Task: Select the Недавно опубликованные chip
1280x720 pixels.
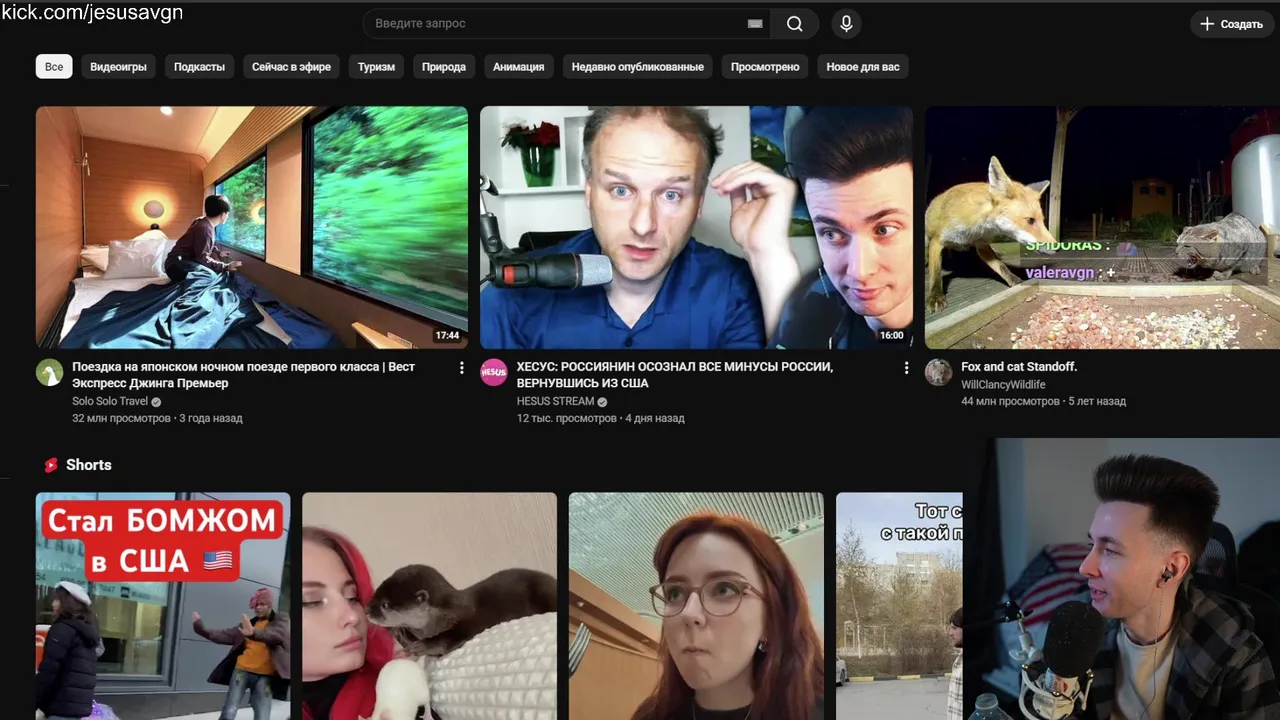Action: (x=637, y=67)
